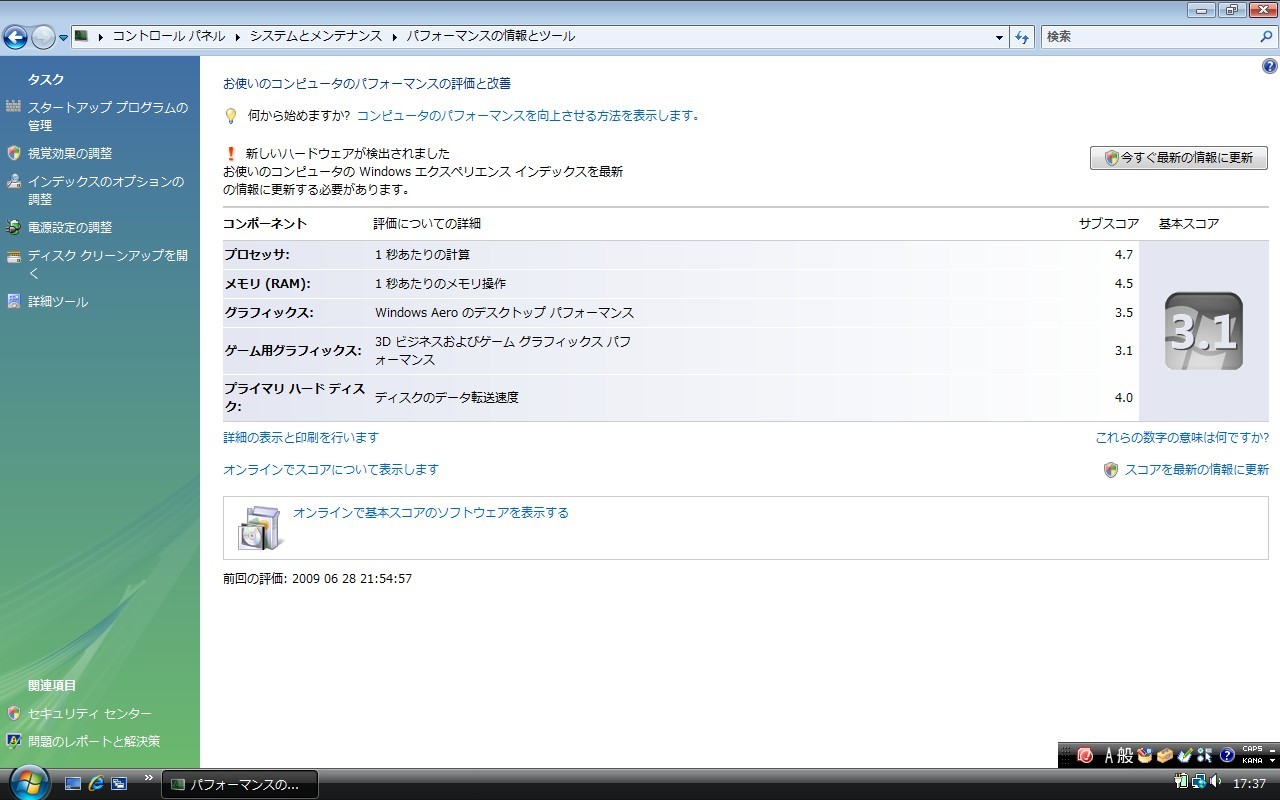1280x800 pixels.
Task: Click the volume speaker tray icon
Action: click(1215, 782)
